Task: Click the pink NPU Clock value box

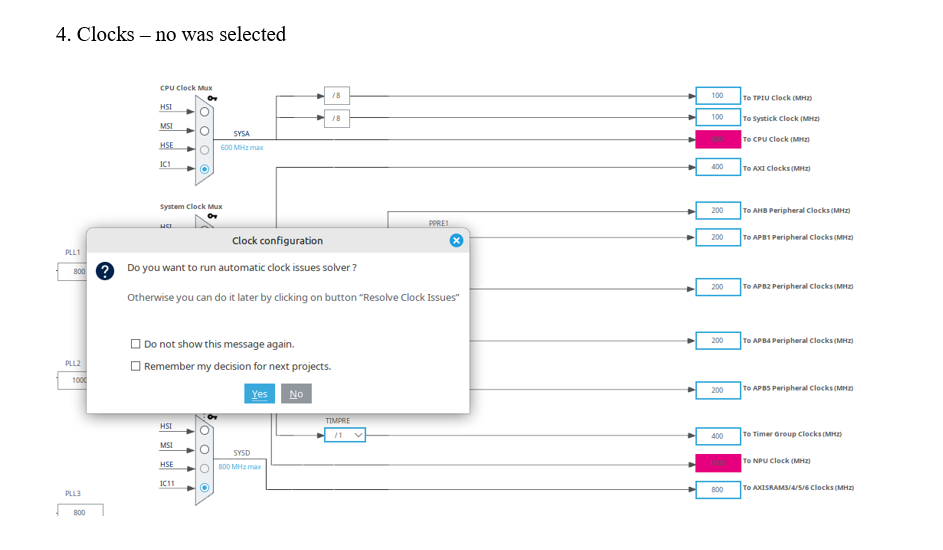Action: coord(718,461)
